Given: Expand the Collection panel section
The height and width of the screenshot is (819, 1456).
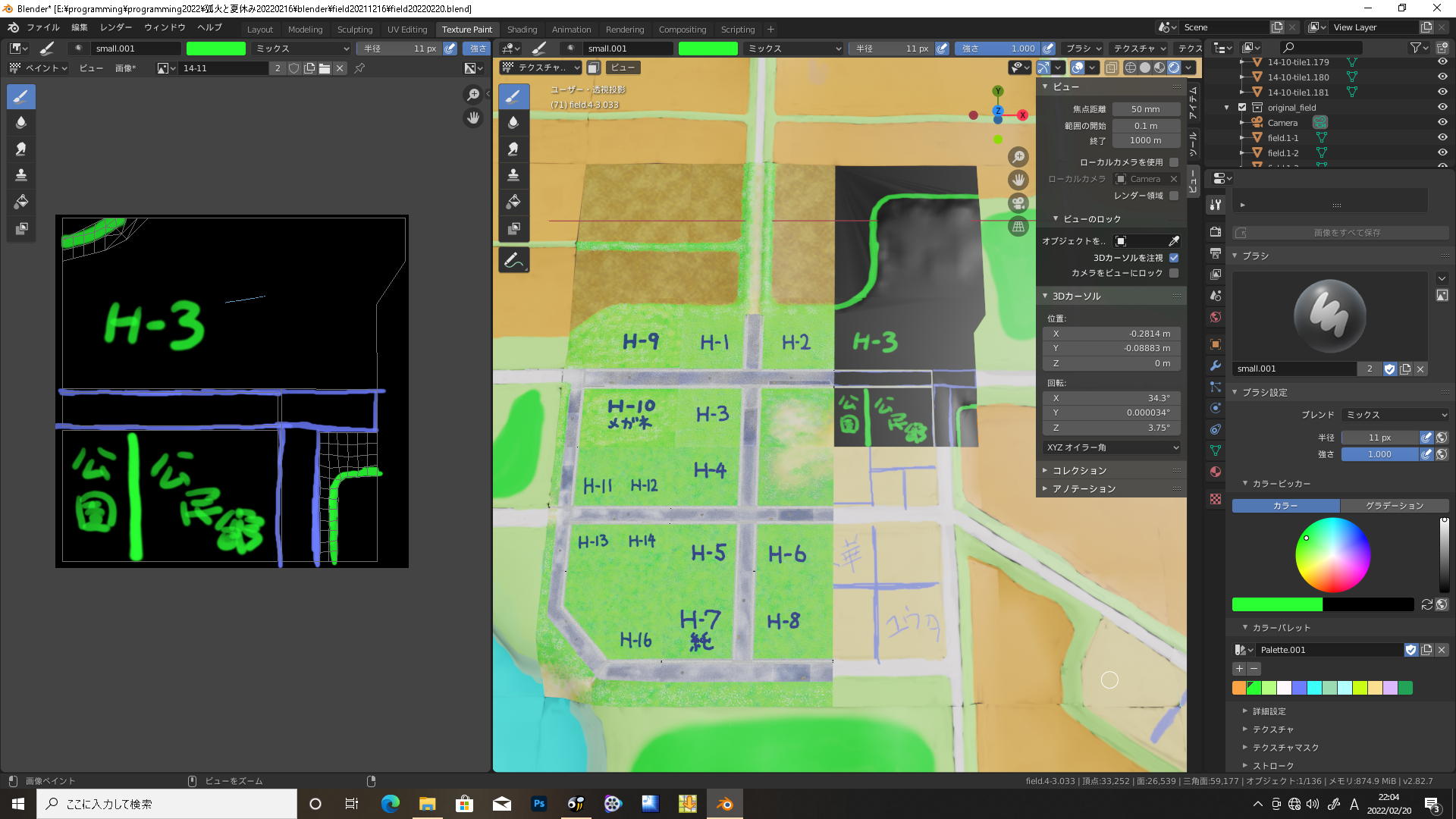Looking at the screenshot, I should pos(1079,471).
